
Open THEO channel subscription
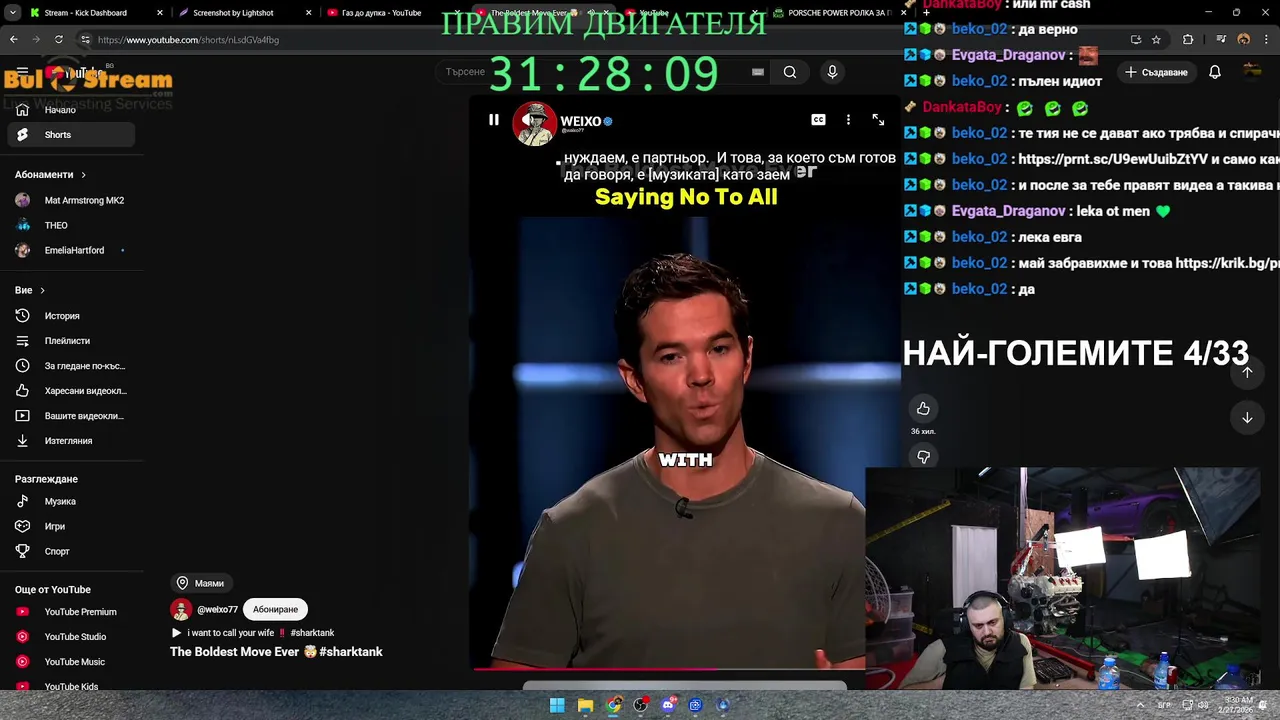coord(70,225)
